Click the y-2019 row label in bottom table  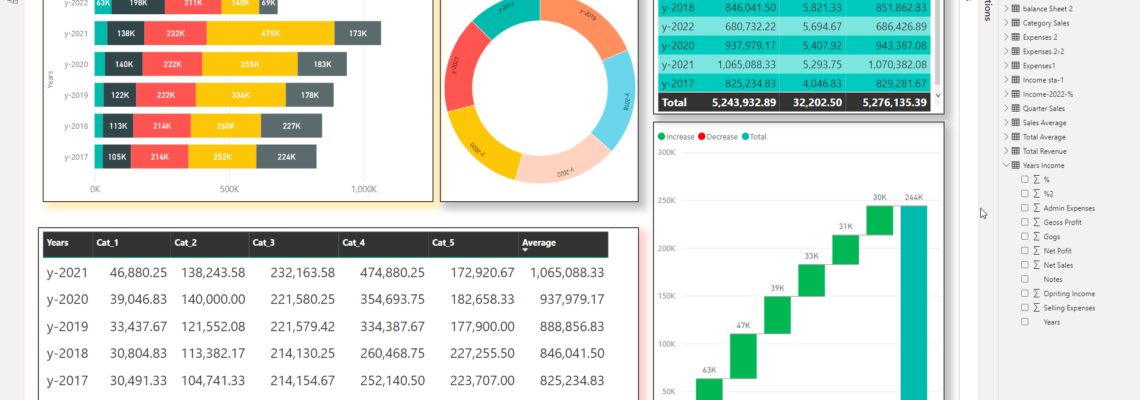(68, 327)
